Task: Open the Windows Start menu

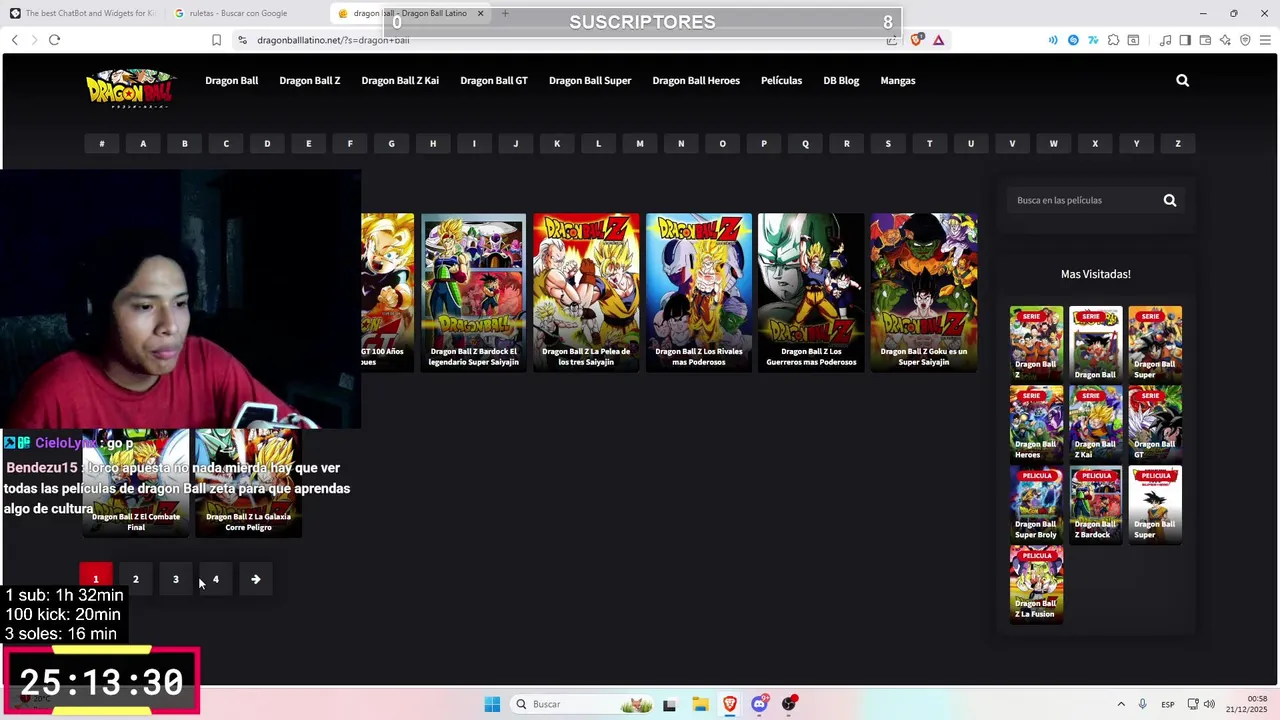Action: (x=492, y=704)
